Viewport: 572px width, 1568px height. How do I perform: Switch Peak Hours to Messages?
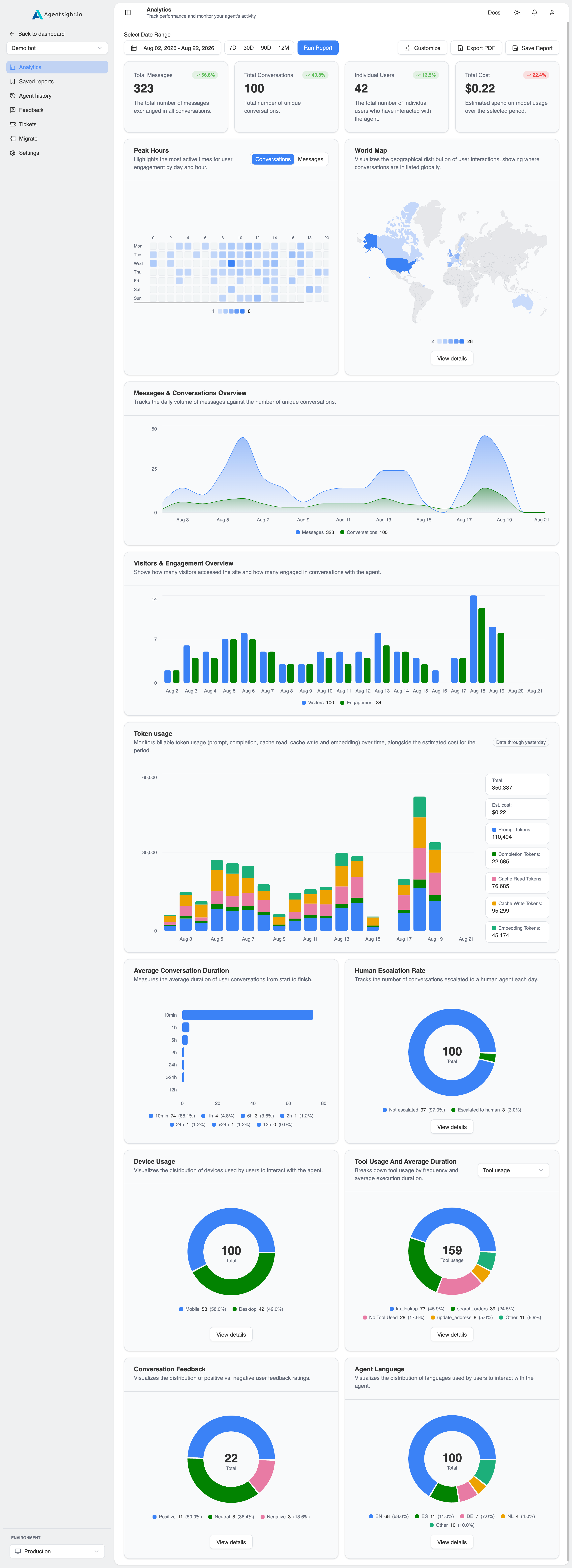tap(311, 159)
